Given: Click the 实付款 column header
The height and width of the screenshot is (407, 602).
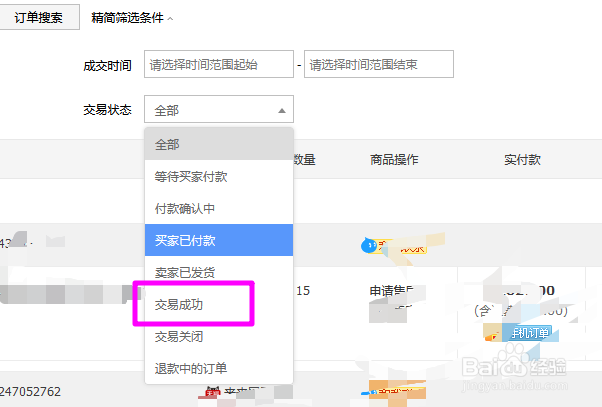Looking at the screenshot, I should point(523,160).
